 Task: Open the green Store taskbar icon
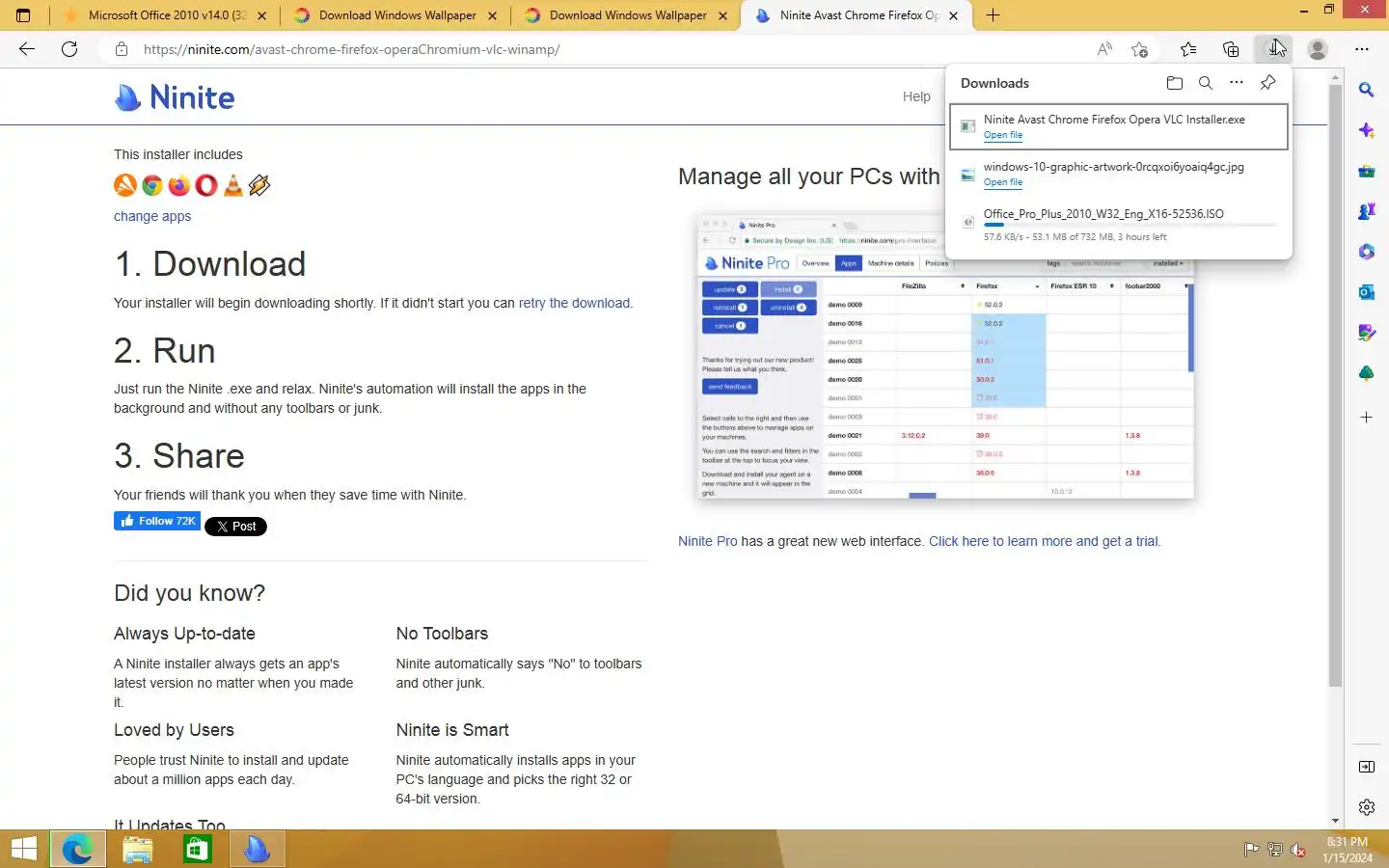(x=198, y=849)
